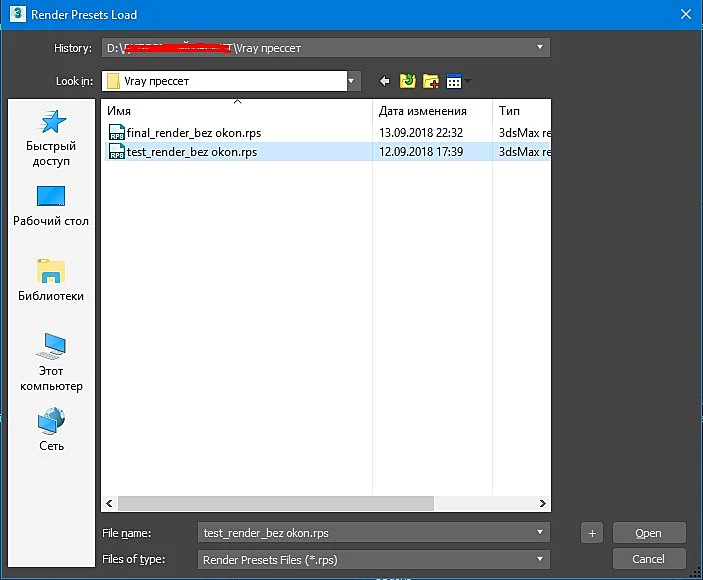The image size is (703, 580).
Task: Open Этот компьютер location
Action: point(51,362)
